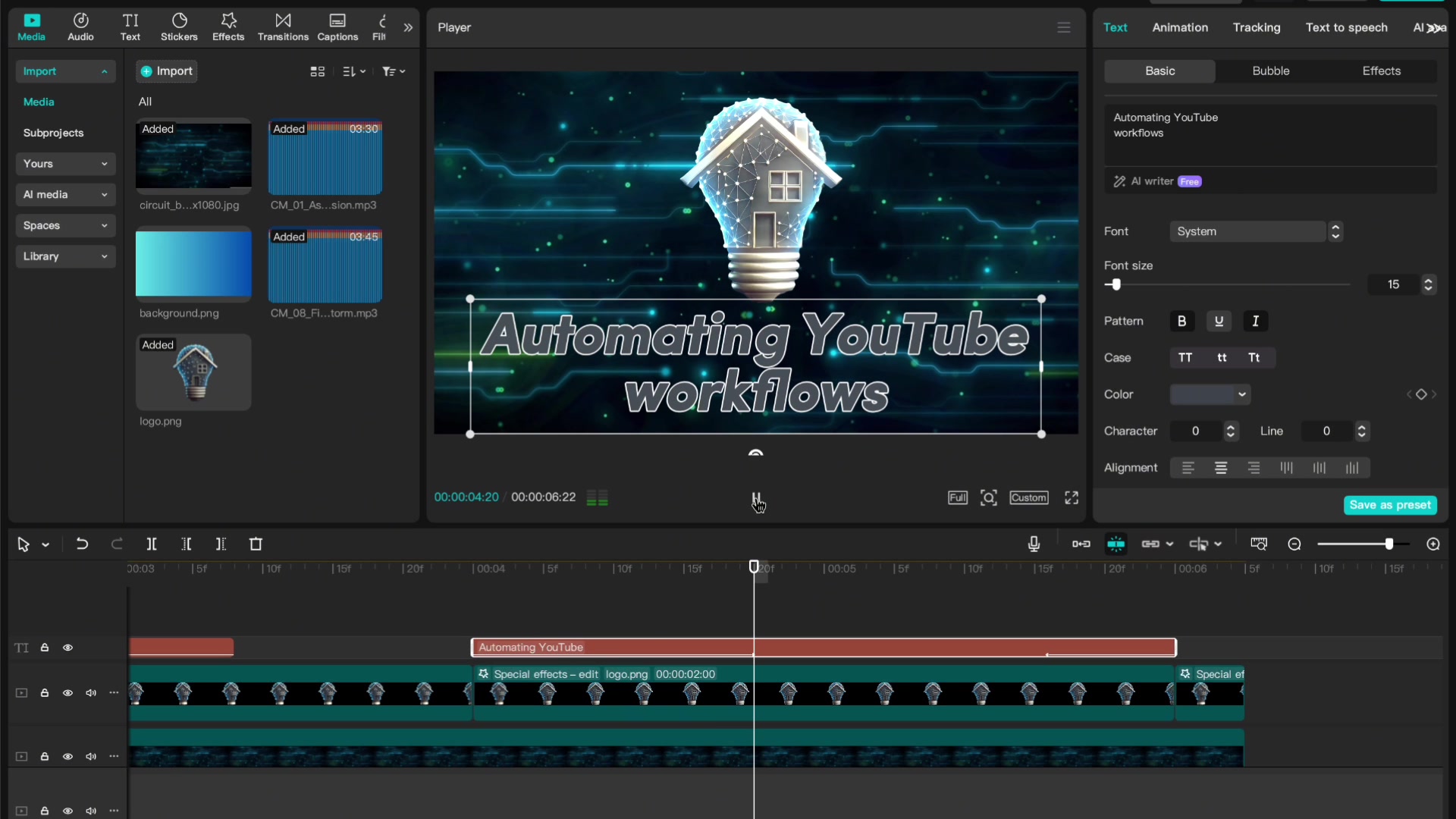Select the Split clip icon

click(151, 544)
